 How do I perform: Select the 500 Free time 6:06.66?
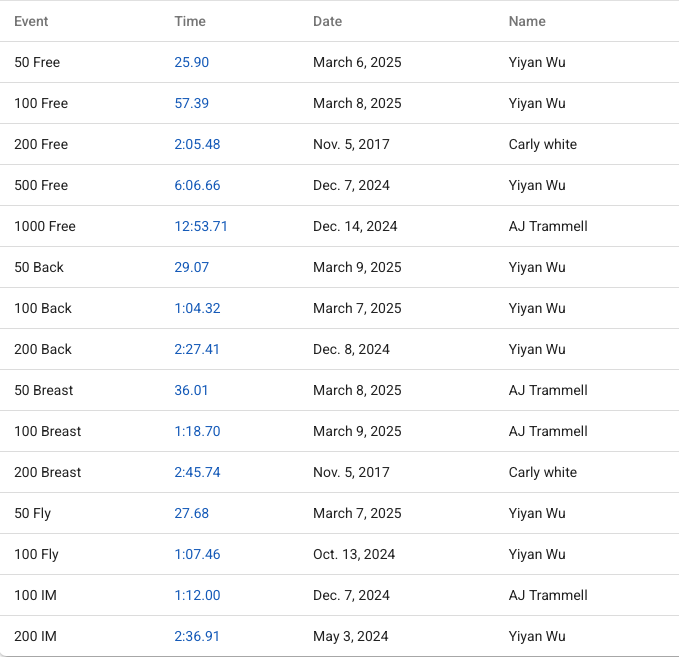pyautogui.click(x=197, y=185)
